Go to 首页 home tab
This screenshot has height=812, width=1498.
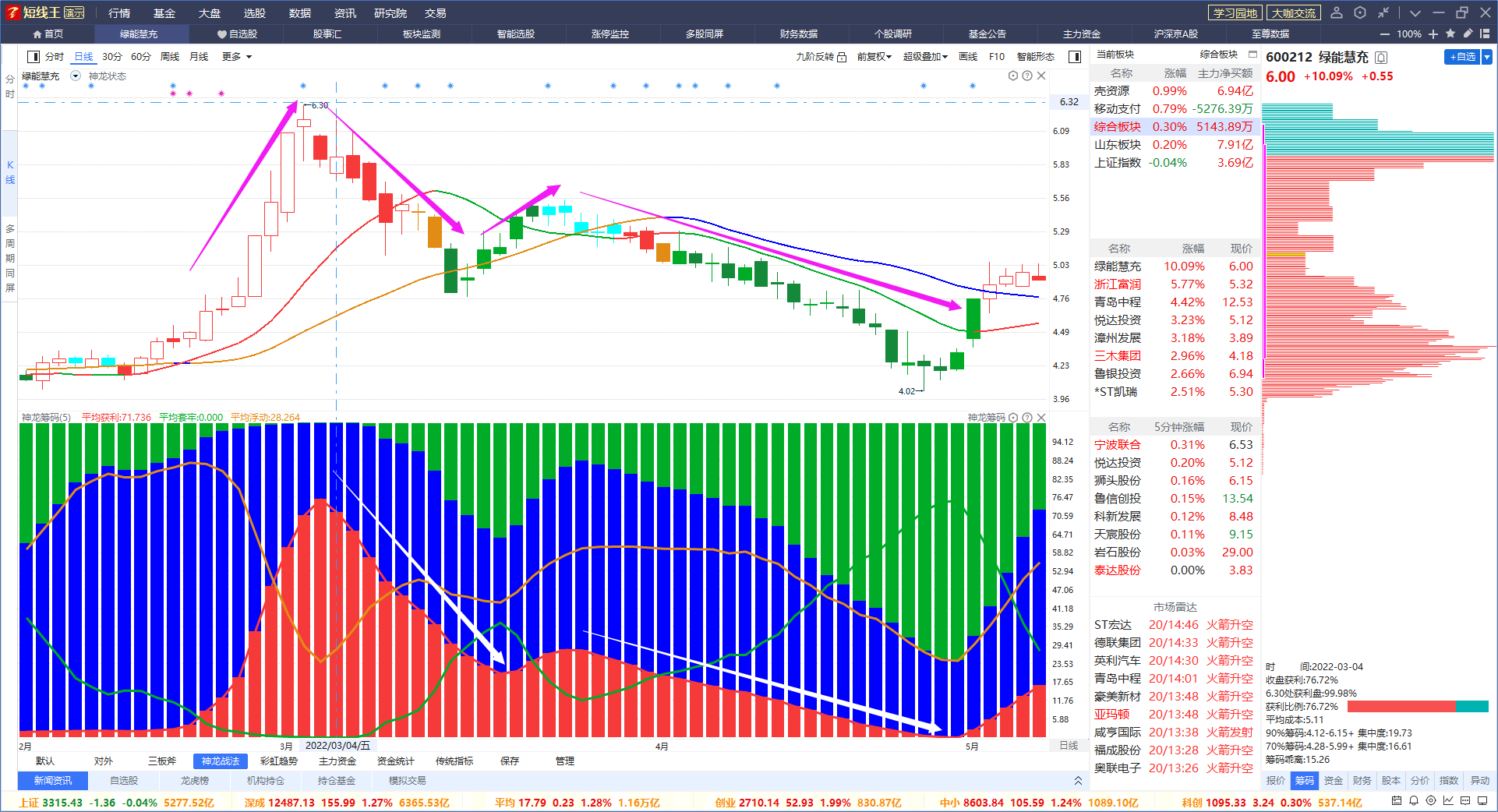(48, 34)
